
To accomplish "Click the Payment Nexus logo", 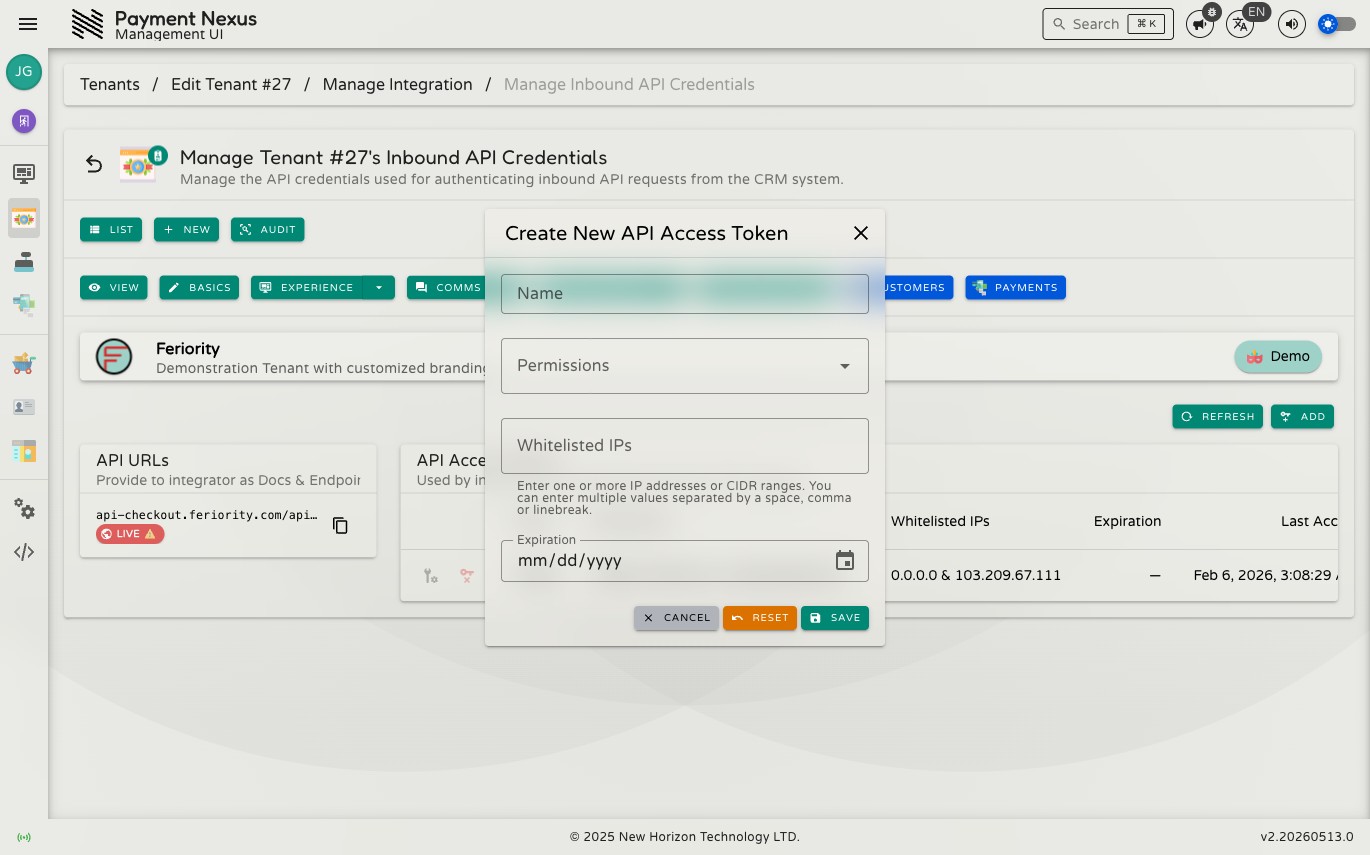I will click(x=88, y=24).
